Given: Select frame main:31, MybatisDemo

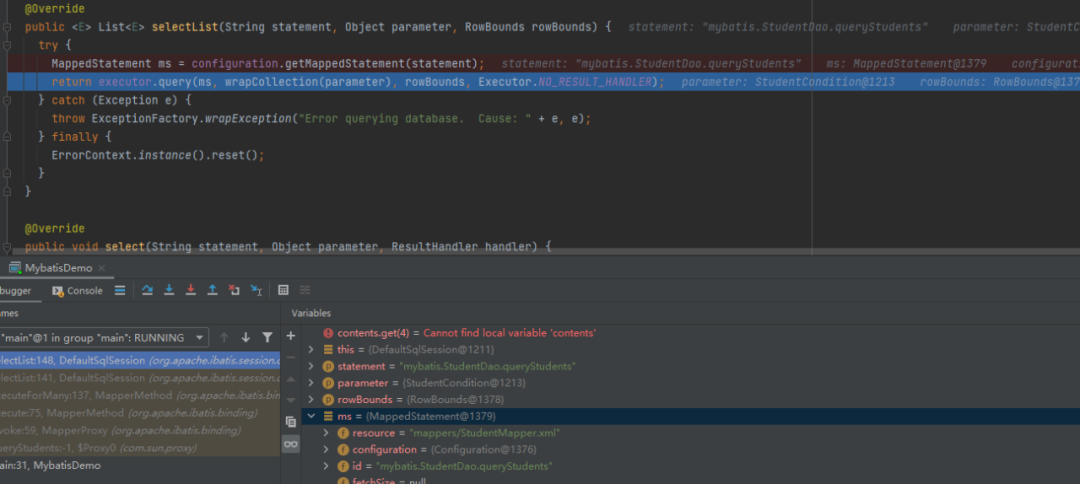Looking at the screenshot, I should point(140,465).
